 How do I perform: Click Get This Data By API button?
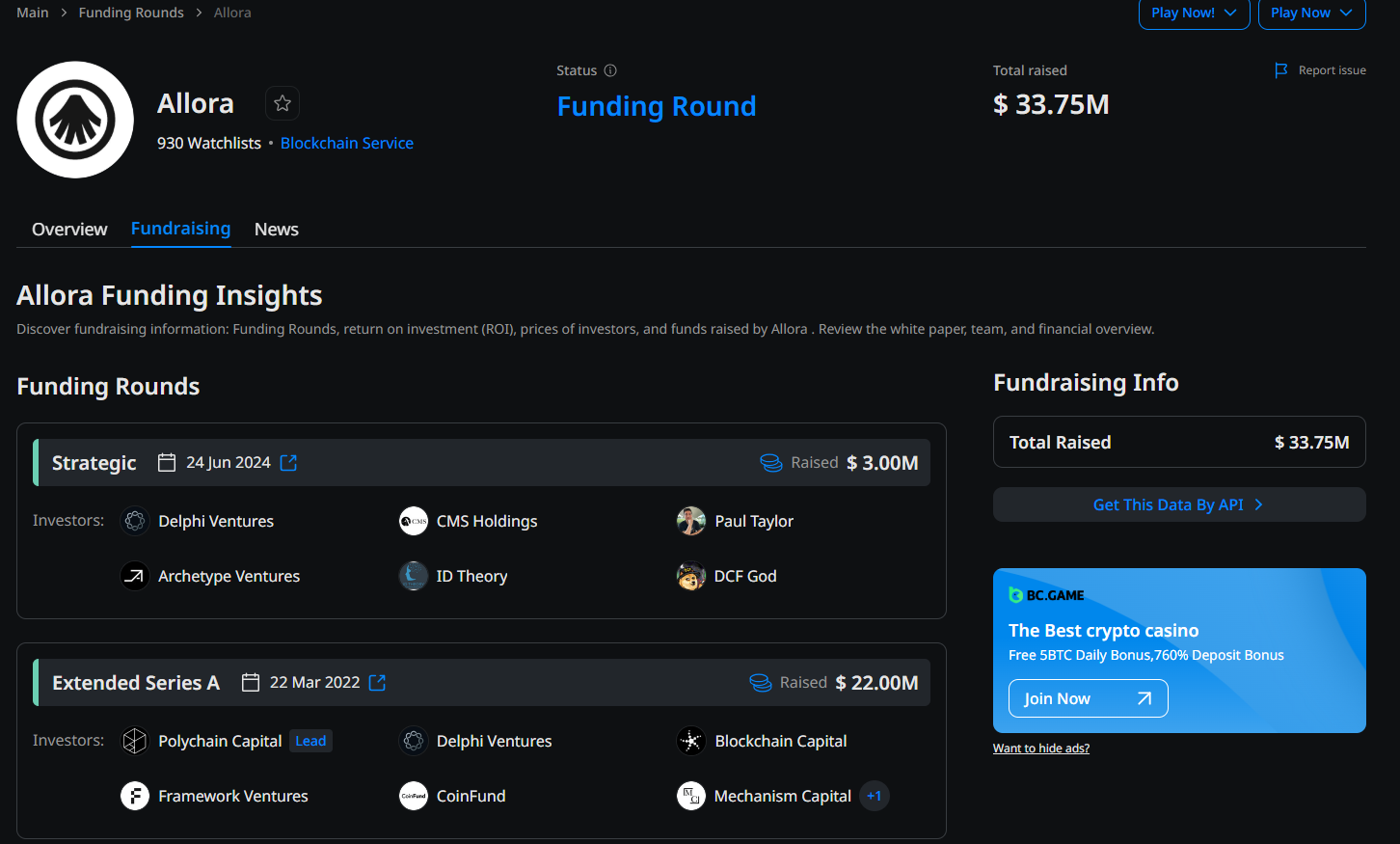[x=1178, y=504]
